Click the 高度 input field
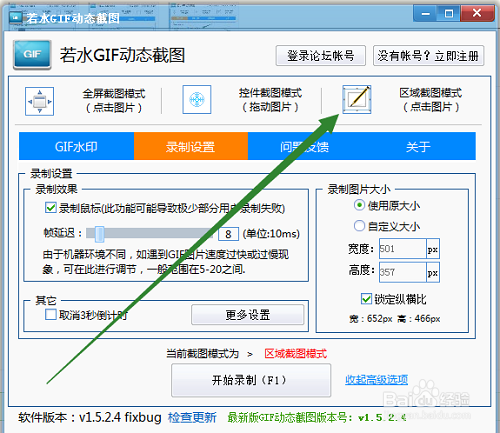This screenshot has height=433, width=500. coord(402,272)
